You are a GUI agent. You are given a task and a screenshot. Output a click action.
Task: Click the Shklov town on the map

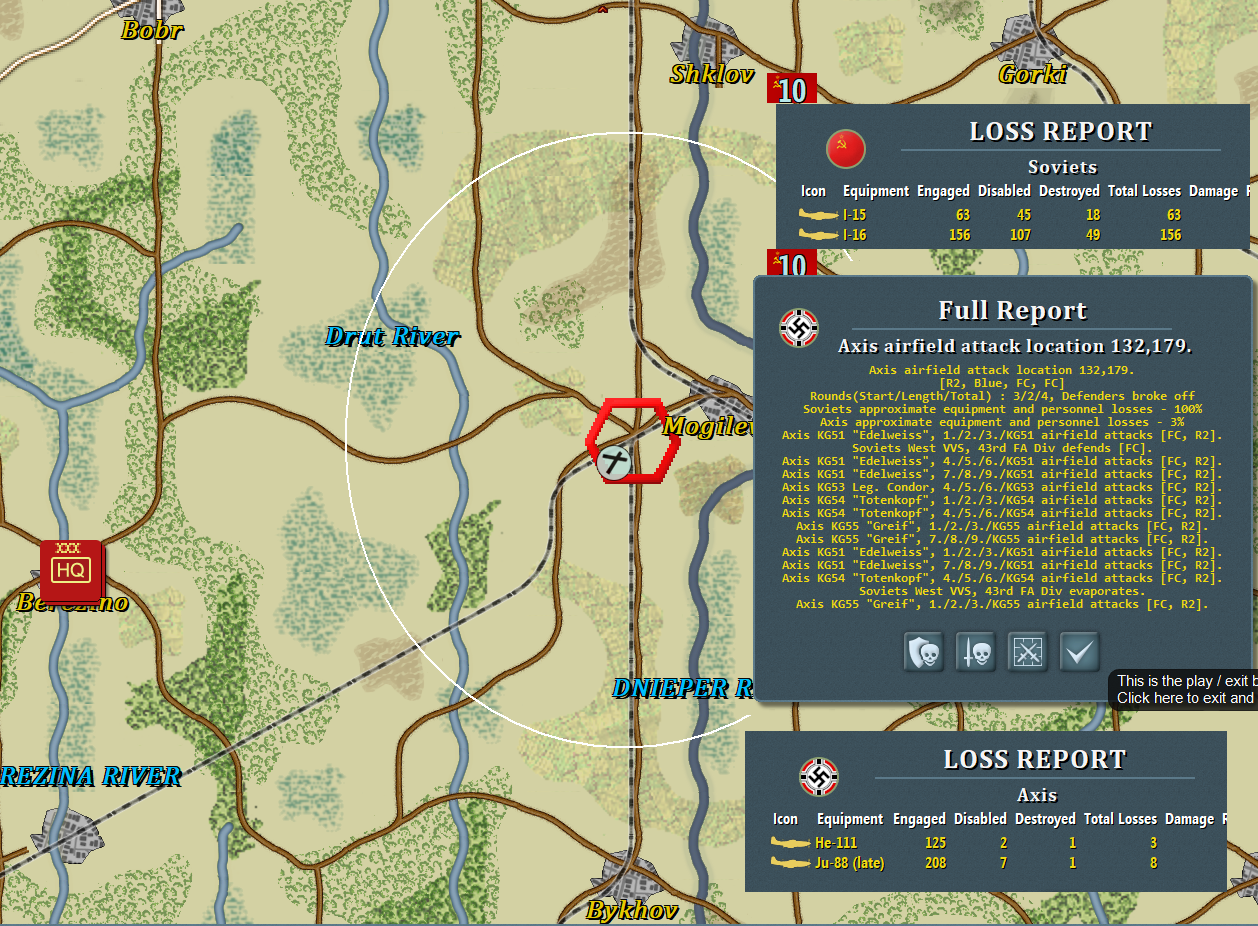[707, 42]
